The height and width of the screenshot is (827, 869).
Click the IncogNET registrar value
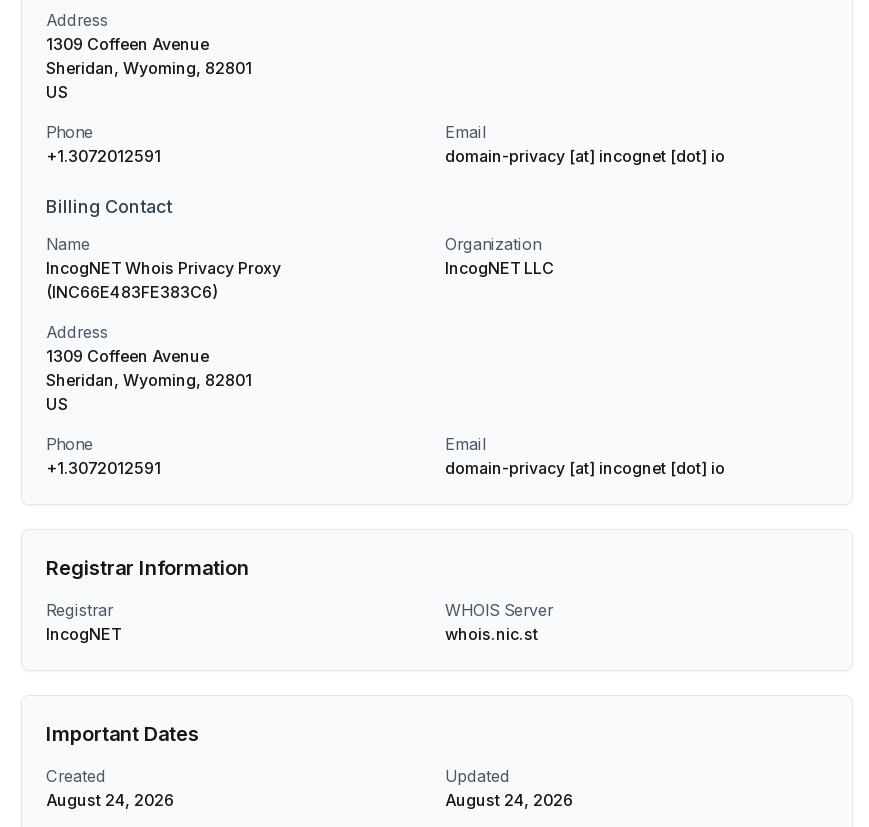(x=84, y=634)
